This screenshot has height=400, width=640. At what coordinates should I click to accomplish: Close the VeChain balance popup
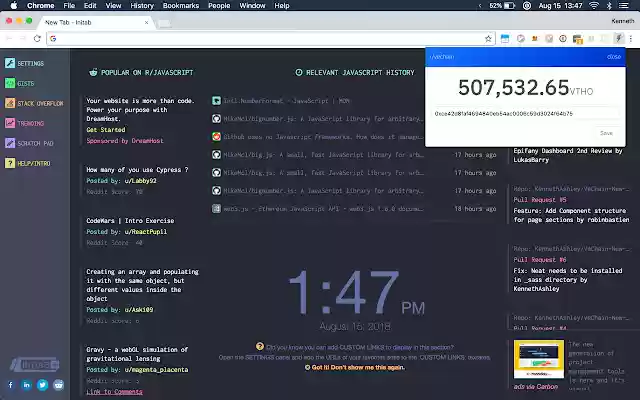[613, 57]
